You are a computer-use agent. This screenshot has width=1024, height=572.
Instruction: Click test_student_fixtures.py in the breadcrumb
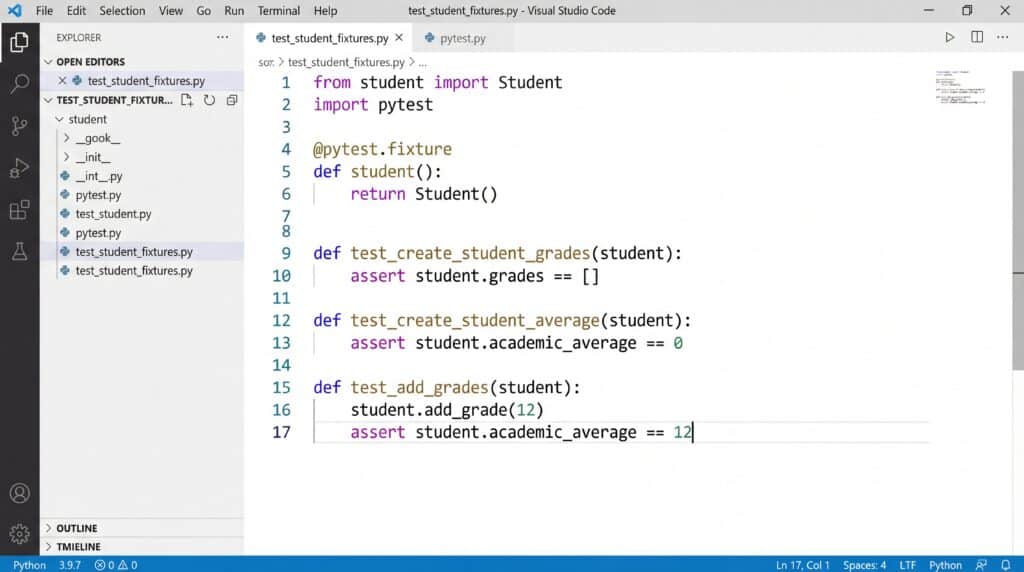coord(346,62)
